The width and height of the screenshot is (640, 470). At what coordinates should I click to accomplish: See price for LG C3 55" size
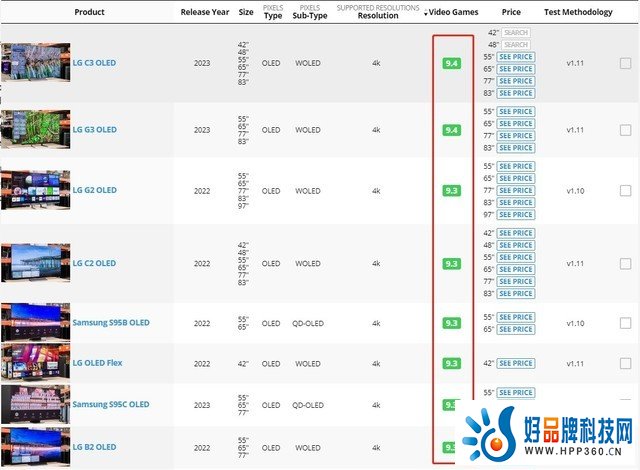516,57
